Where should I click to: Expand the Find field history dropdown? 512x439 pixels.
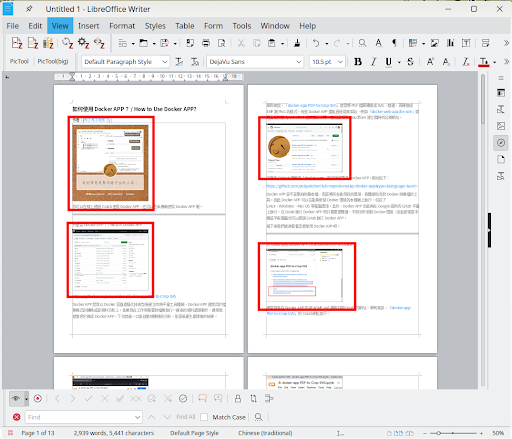tap(137, 417)
